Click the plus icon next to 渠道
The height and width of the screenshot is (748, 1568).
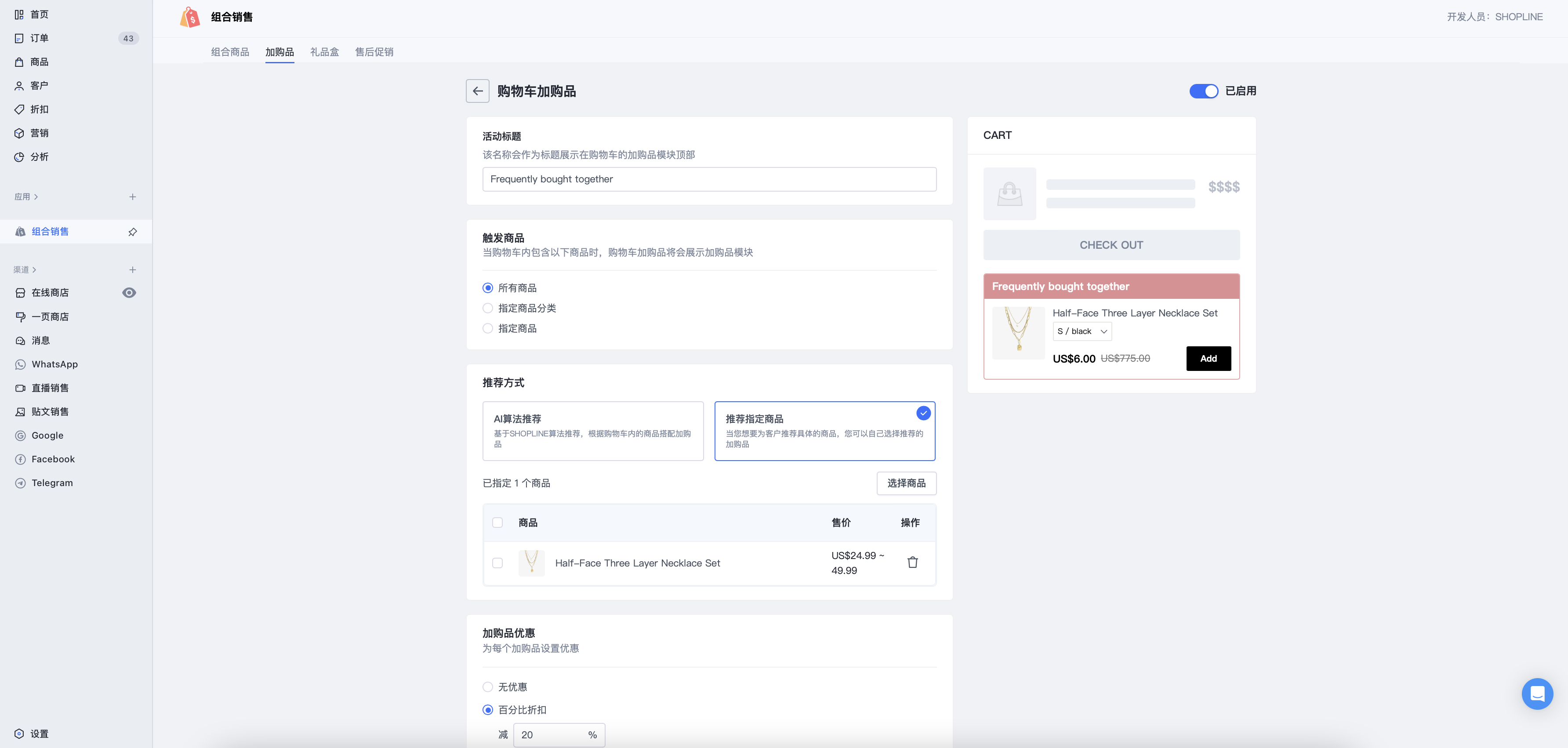pyautogui.click(x=133, y=269)
